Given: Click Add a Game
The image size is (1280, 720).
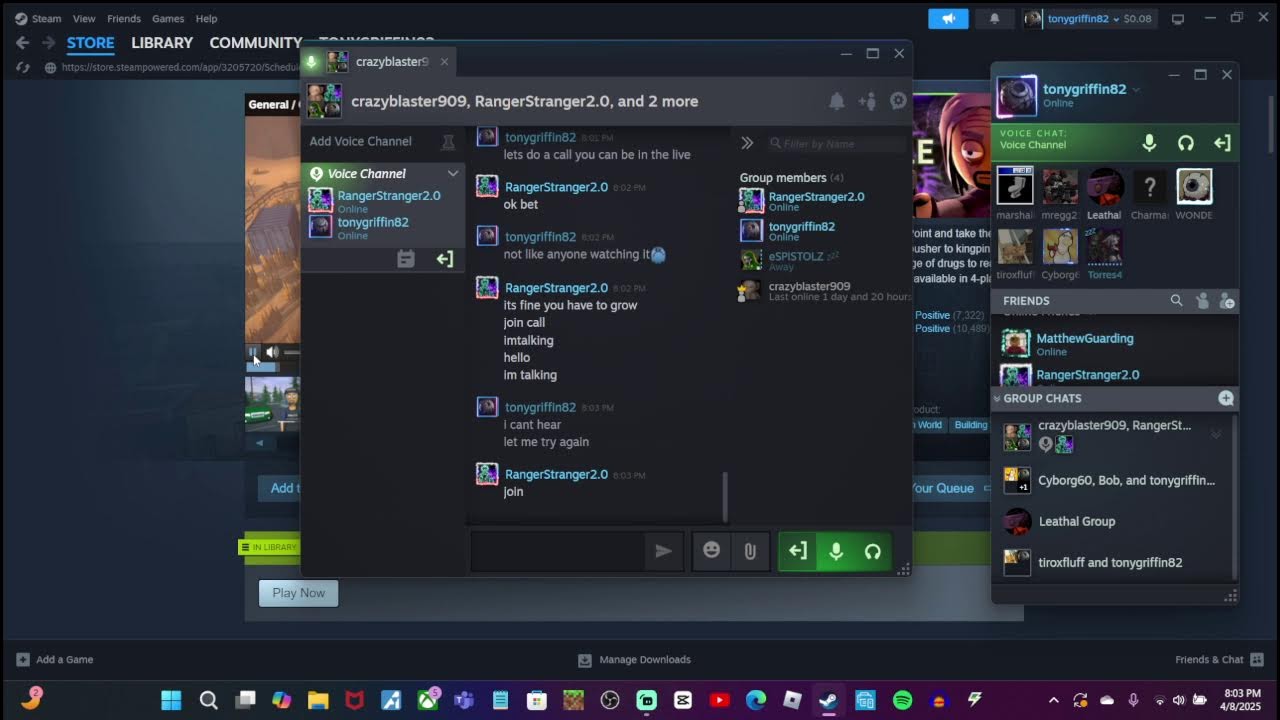Looking at the screenshot, I should pyautogui.click(x=55, y=660).
